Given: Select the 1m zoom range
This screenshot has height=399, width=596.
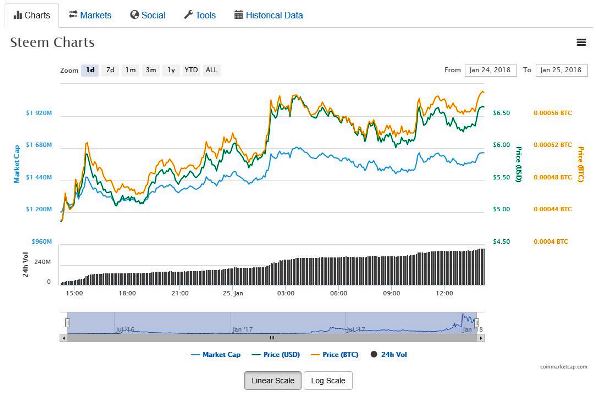Looking at the screenshot, I should pyautogui.click(x=130, y=70).
